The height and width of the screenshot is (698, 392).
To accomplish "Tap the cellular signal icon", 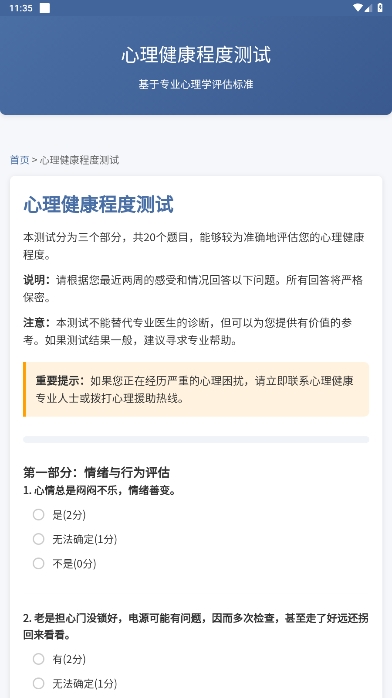I will [x=368, y=8].
